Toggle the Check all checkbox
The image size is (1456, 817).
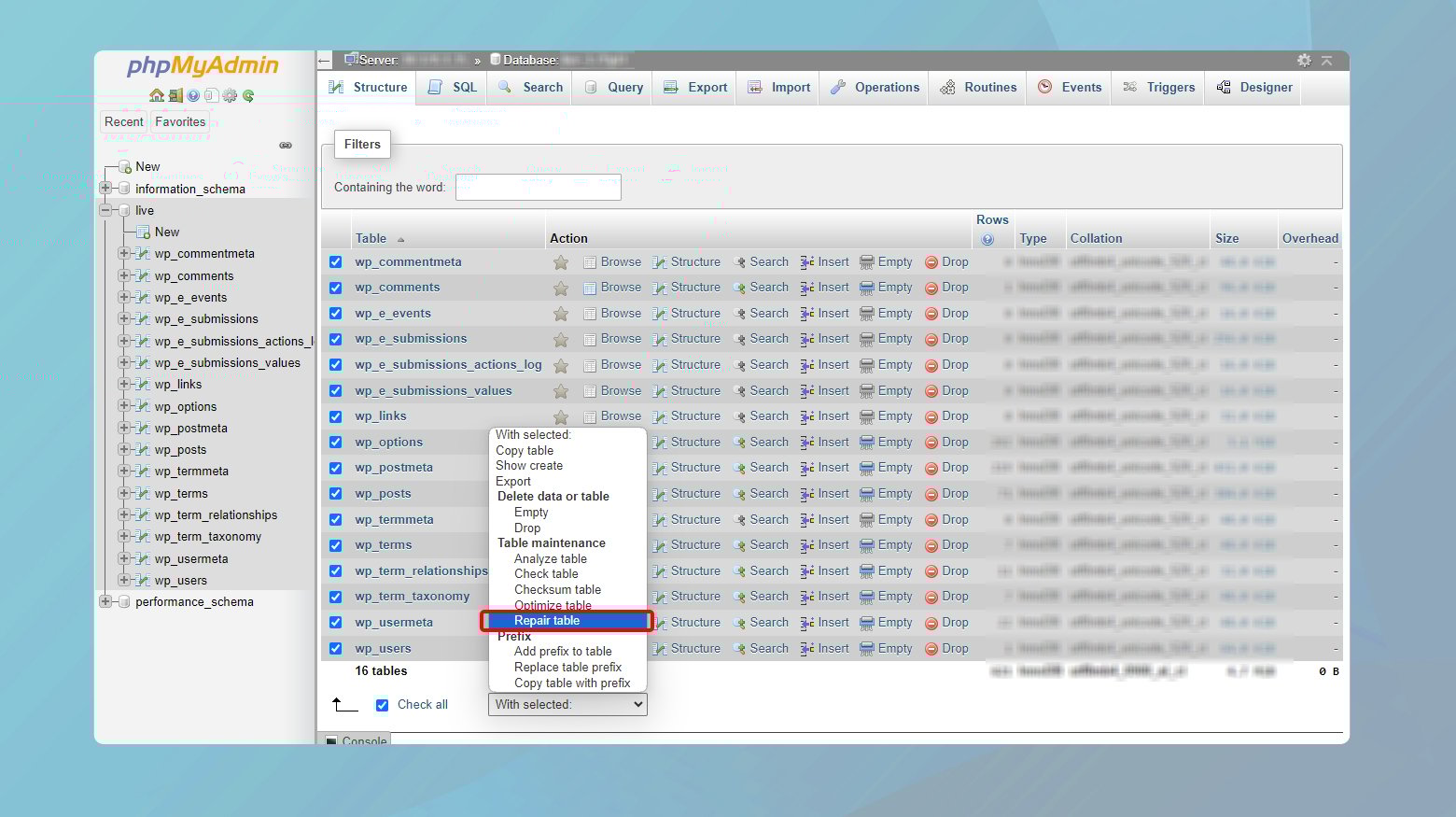click(382, 705)
